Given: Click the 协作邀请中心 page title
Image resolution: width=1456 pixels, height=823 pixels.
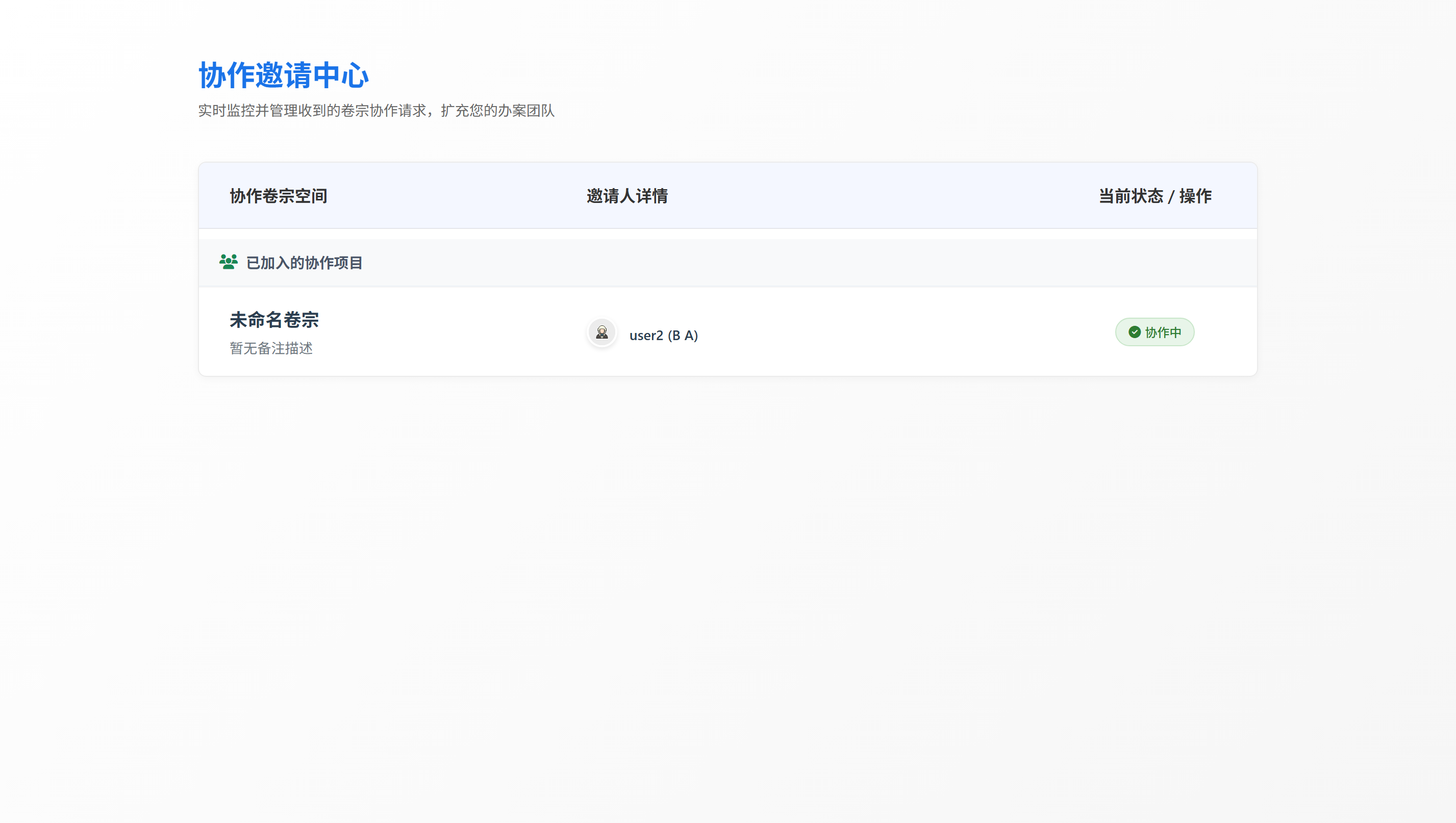Looking at the screenshot, I should (x=283, y=75).
